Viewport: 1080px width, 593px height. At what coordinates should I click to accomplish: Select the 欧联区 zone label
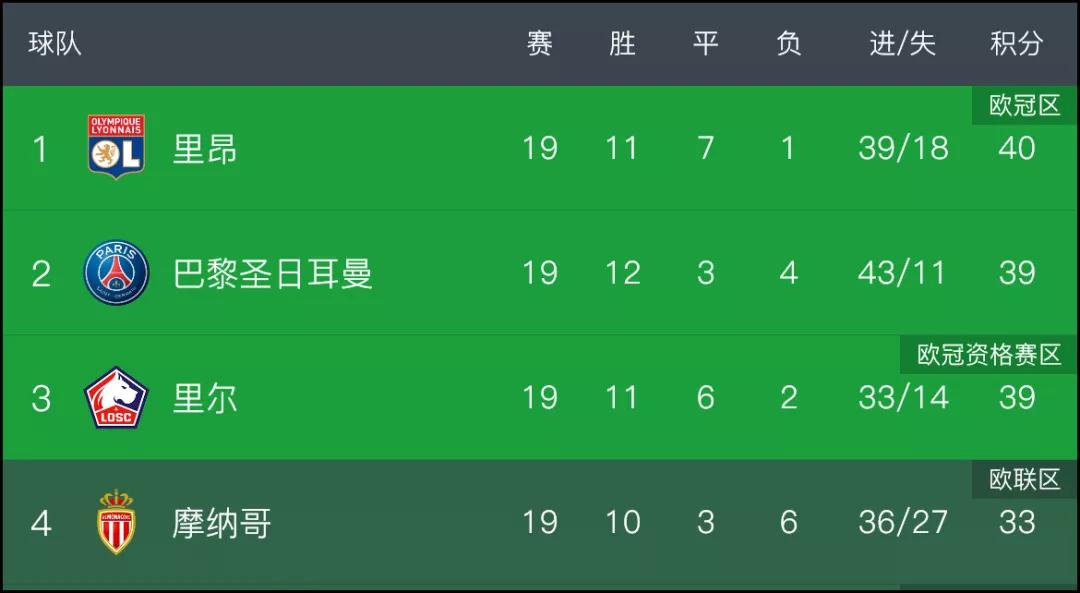click(x=1024, y=479)
